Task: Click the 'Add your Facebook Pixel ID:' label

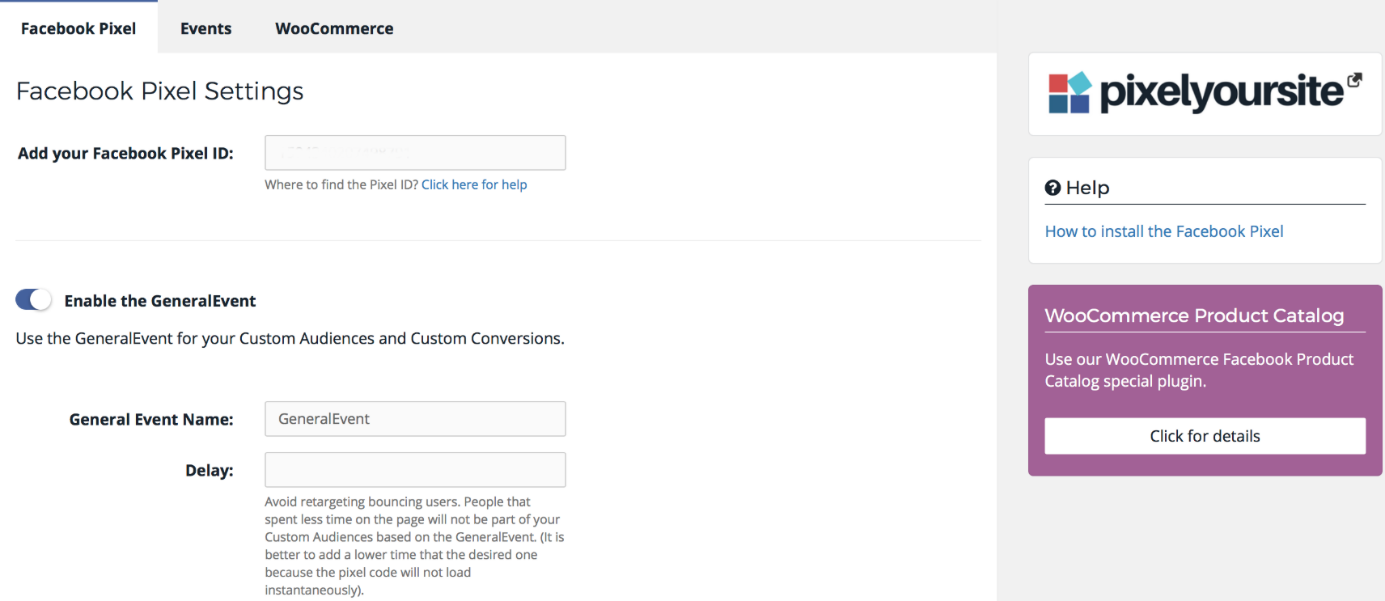Action: (126, 154)
